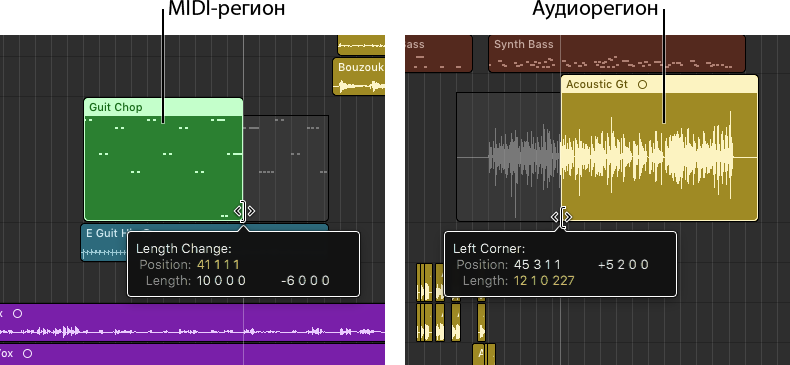The height and width of the screenshot is (365, 790).
Task: Click the loop circle on Acoustic Gt region
Action: tap(642, 85)
